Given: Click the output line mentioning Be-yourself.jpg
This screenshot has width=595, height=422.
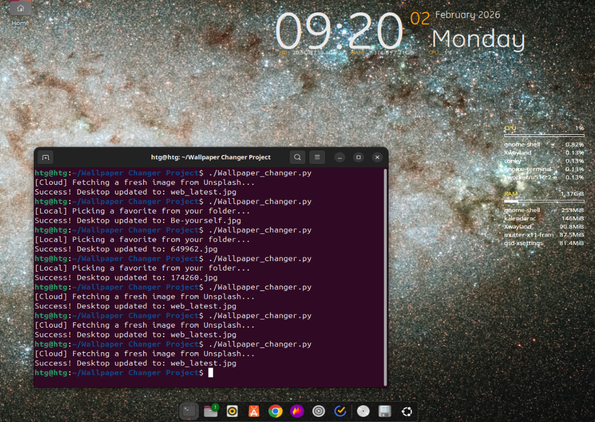Looking at the screenshot, I should 138,220.
